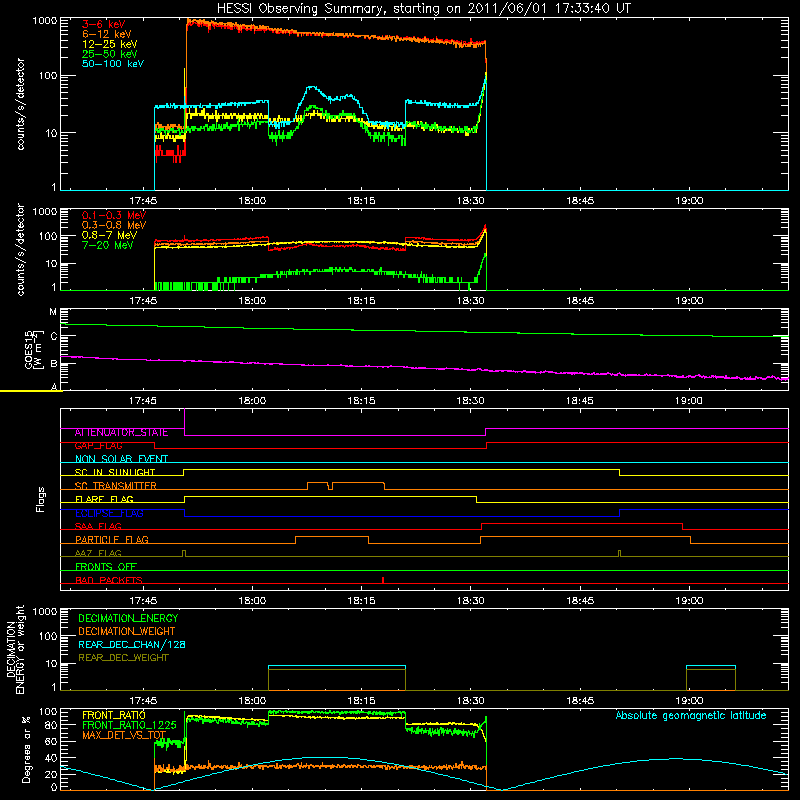Select the 50-100 keV legend label
Screen dimensions: 800x800
(113, 64)
